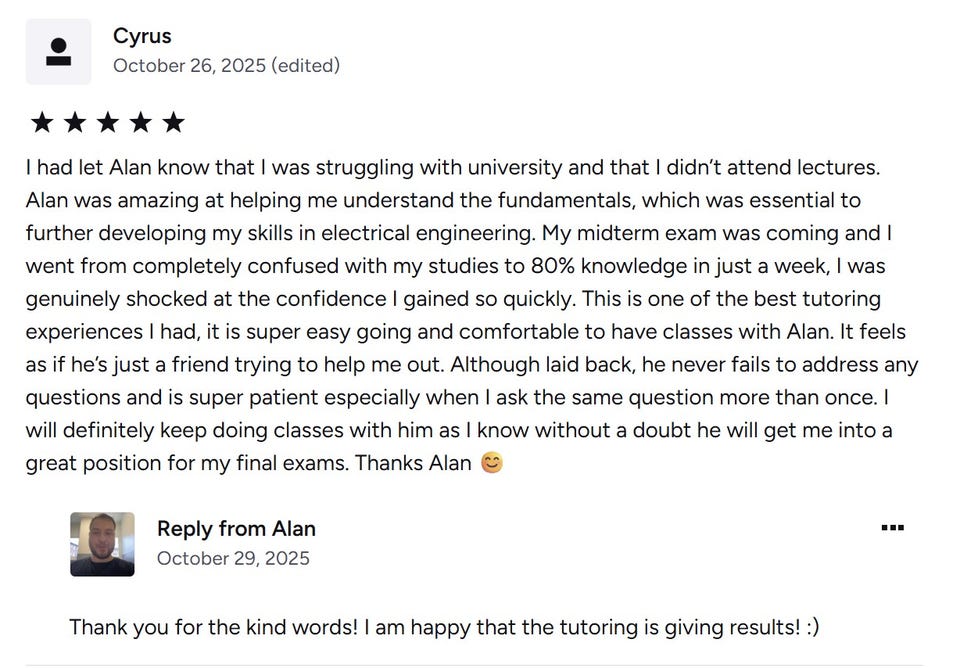Click the October 26, 2025 review date
Viewport: 960px width, 668px height.
tap(189, 66)
